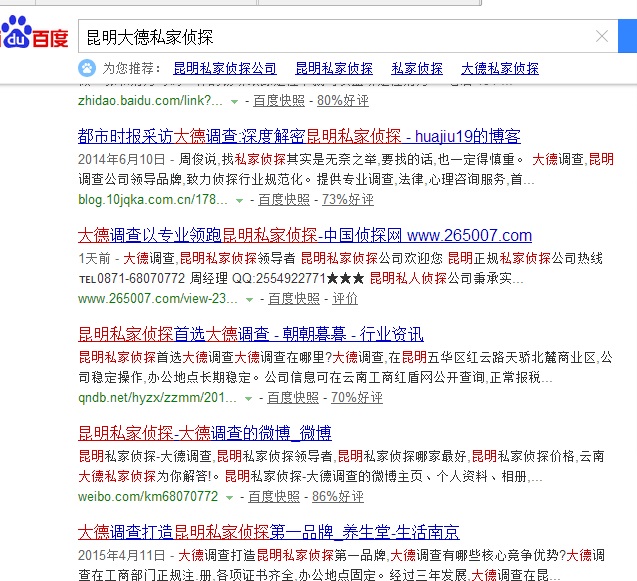This screenshot has height=581, width=637.
Task: Expand dropdown arrow next to blog.10jqka.com.cn
Action: (239, 201)
